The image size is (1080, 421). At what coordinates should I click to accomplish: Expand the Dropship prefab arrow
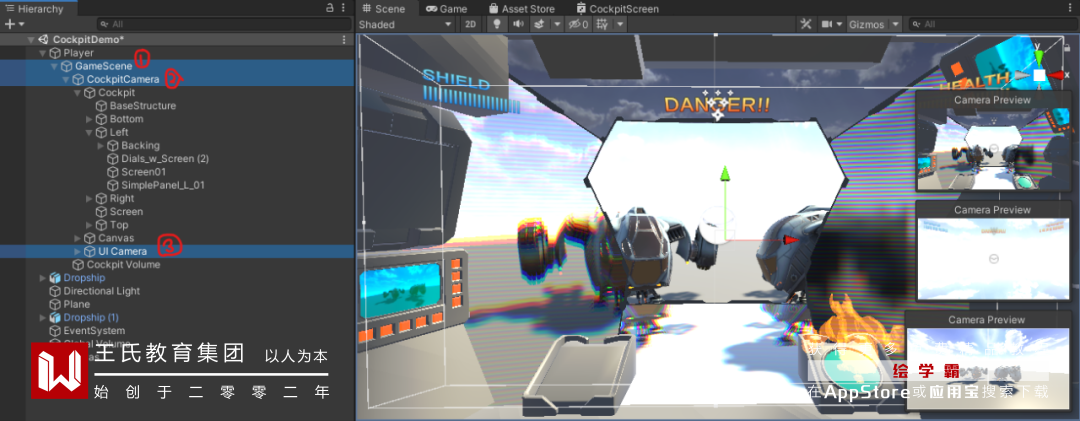point(43,278)
